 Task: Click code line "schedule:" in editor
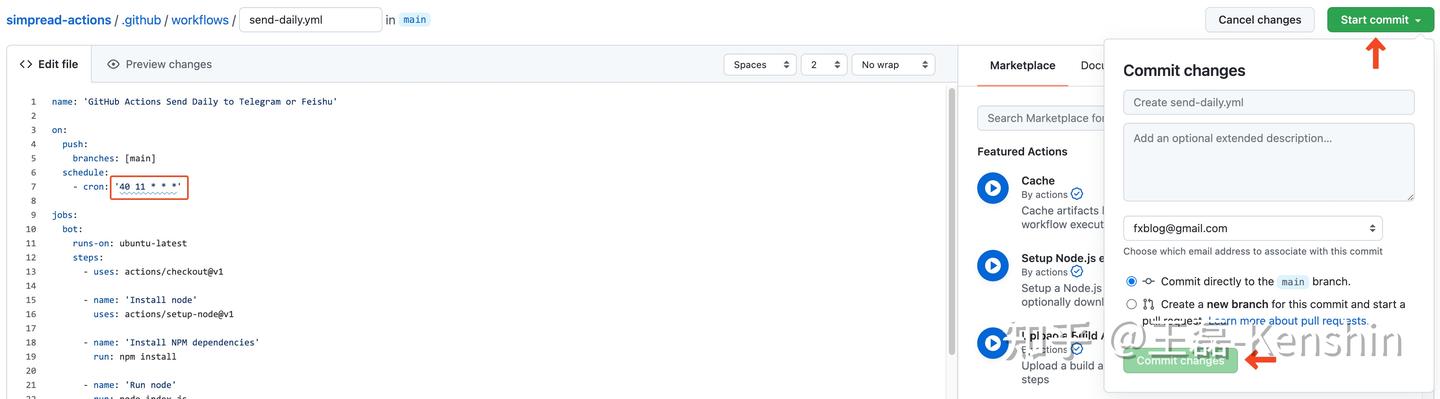point(85,173)
